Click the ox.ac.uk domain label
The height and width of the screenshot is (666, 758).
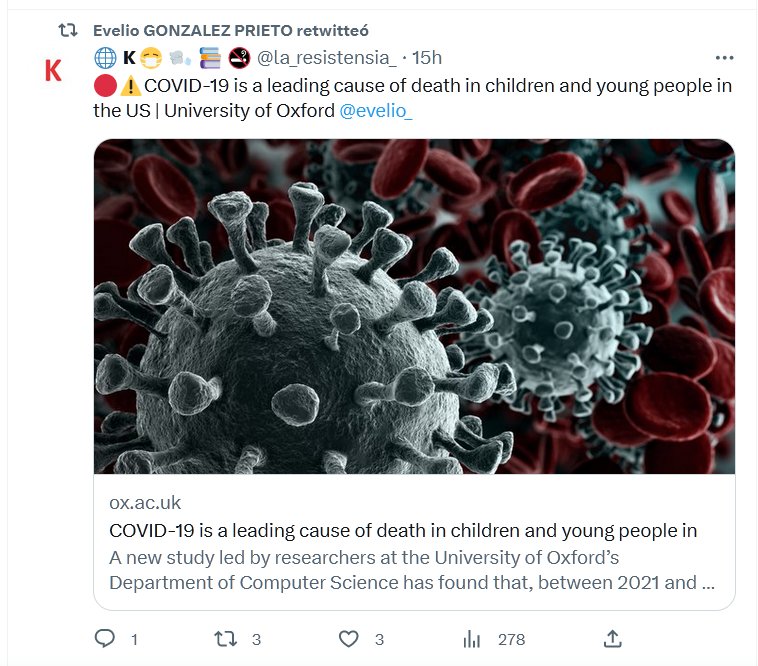pyautogui.click(x=145, y=503)
